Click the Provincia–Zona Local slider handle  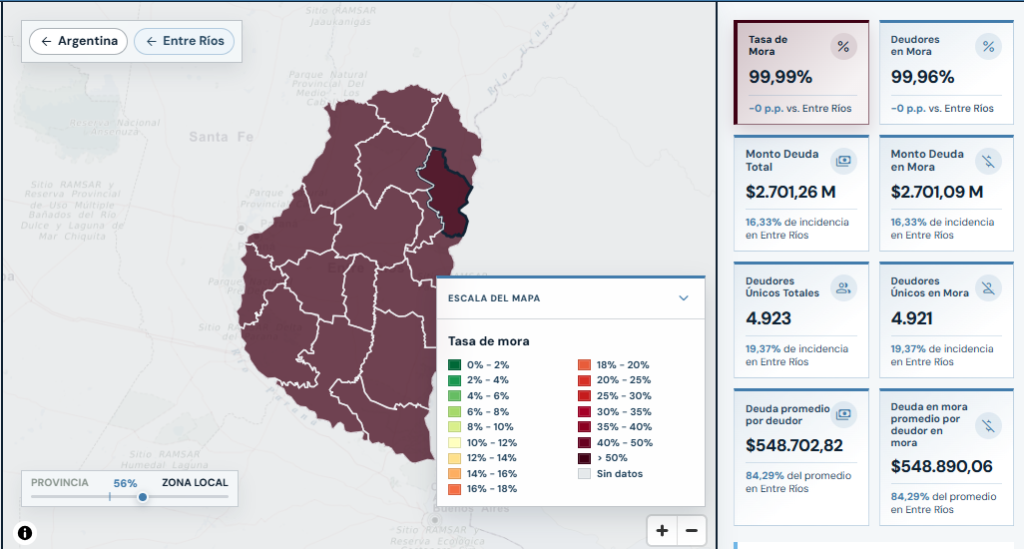pyautogui.click(x=142, y=497)
